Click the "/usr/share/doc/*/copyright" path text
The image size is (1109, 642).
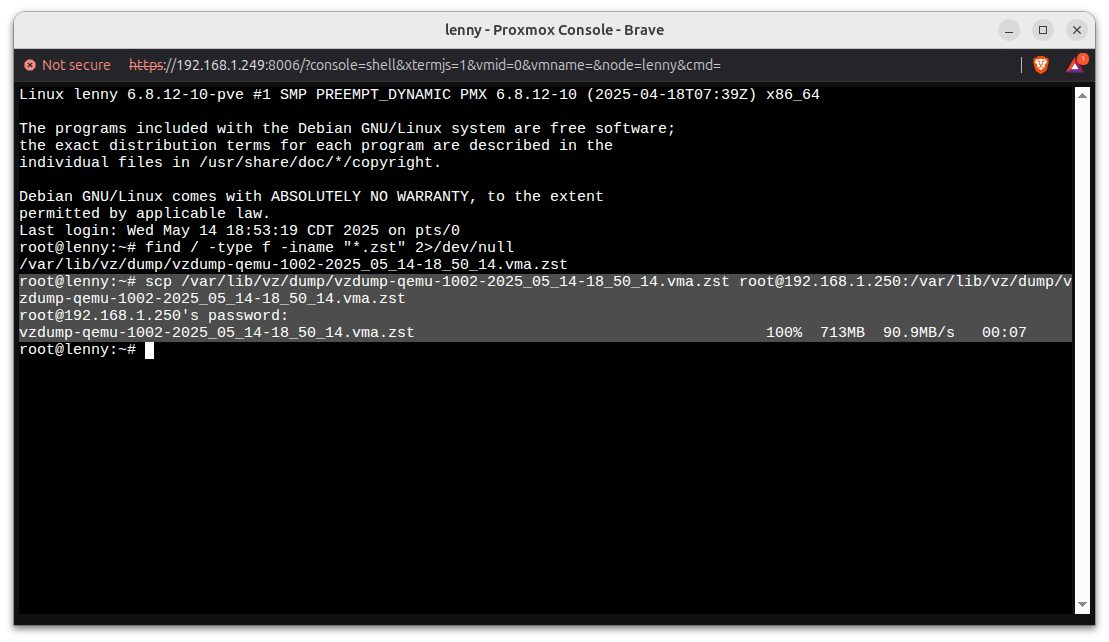tap(315, 163)
